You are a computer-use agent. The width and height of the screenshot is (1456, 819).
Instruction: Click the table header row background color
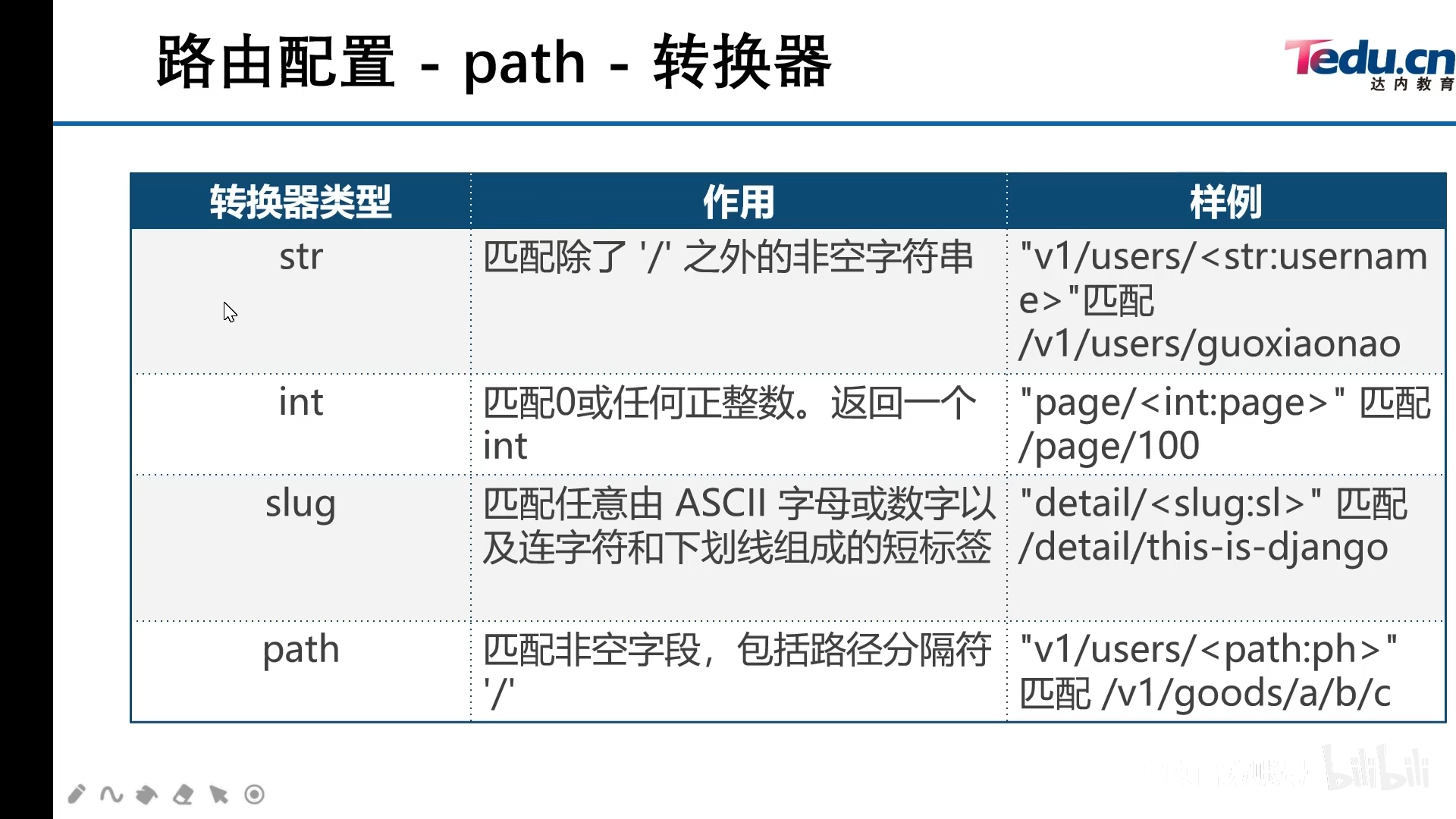point(790,199)
